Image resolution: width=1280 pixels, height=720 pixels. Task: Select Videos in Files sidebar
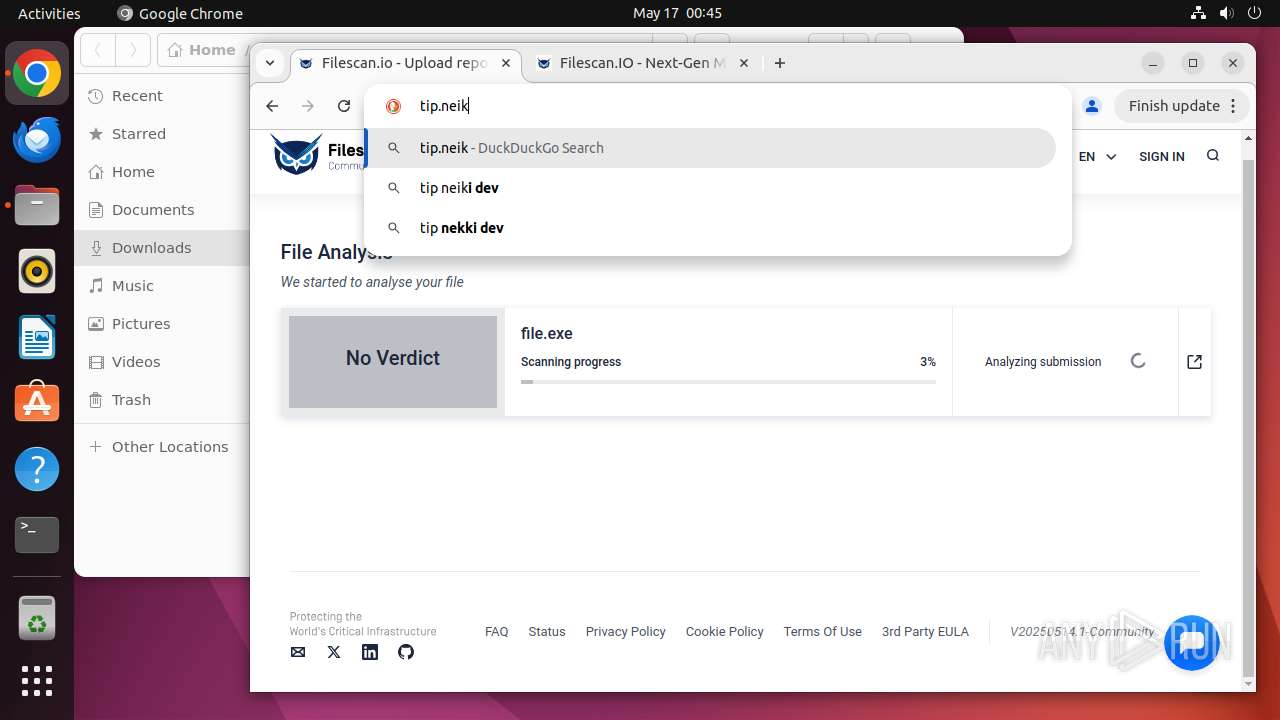pos(162,362)
